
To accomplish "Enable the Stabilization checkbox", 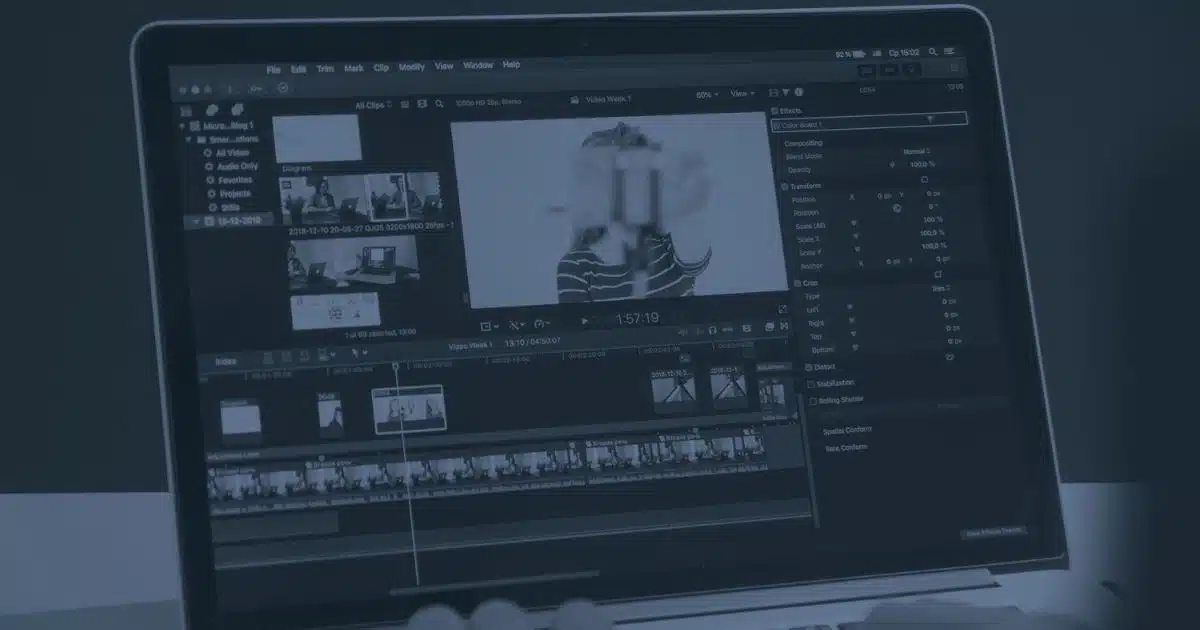I will click(x=810, y=384).
